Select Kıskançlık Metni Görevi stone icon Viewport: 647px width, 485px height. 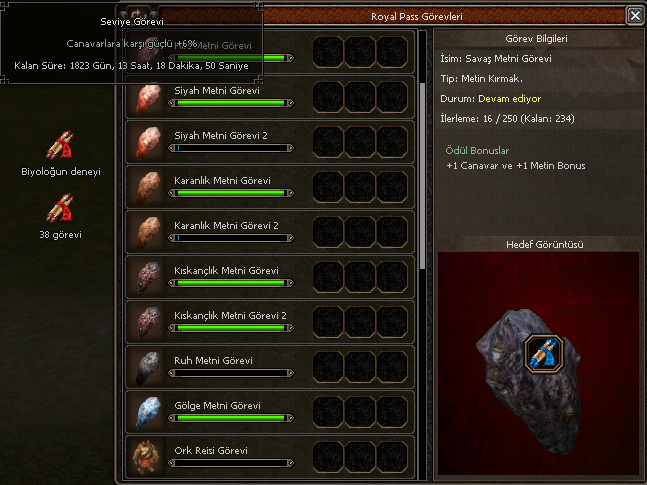coord(148,278)
